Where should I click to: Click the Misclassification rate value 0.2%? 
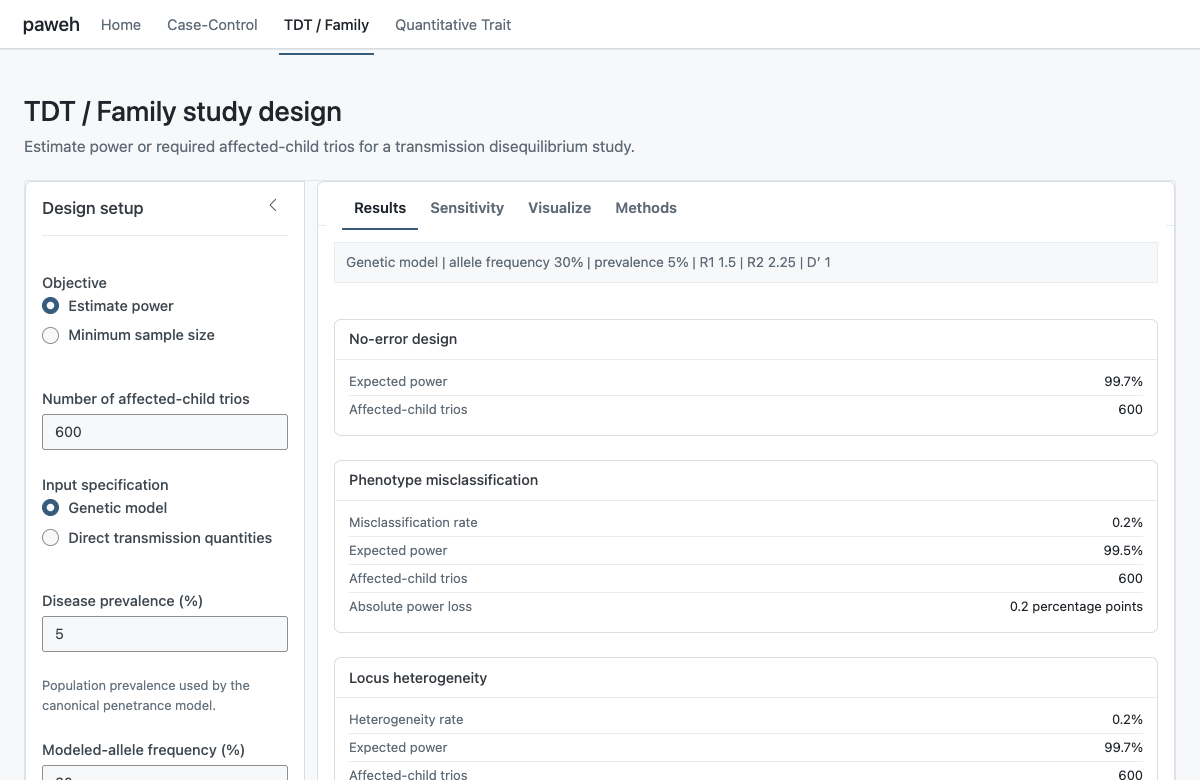[x=1126, y=522]
